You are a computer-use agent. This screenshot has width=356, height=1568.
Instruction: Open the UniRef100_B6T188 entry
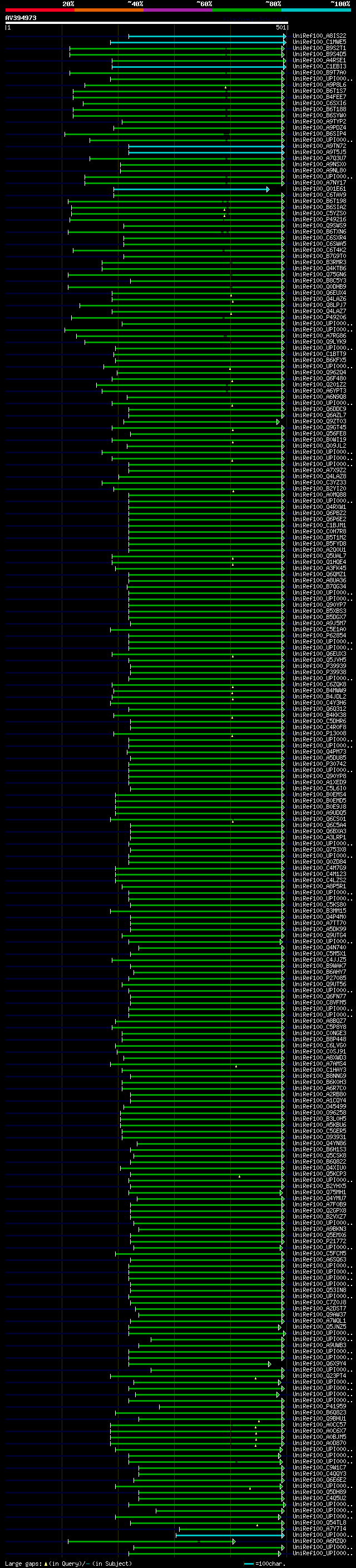(x=319, y=109)
